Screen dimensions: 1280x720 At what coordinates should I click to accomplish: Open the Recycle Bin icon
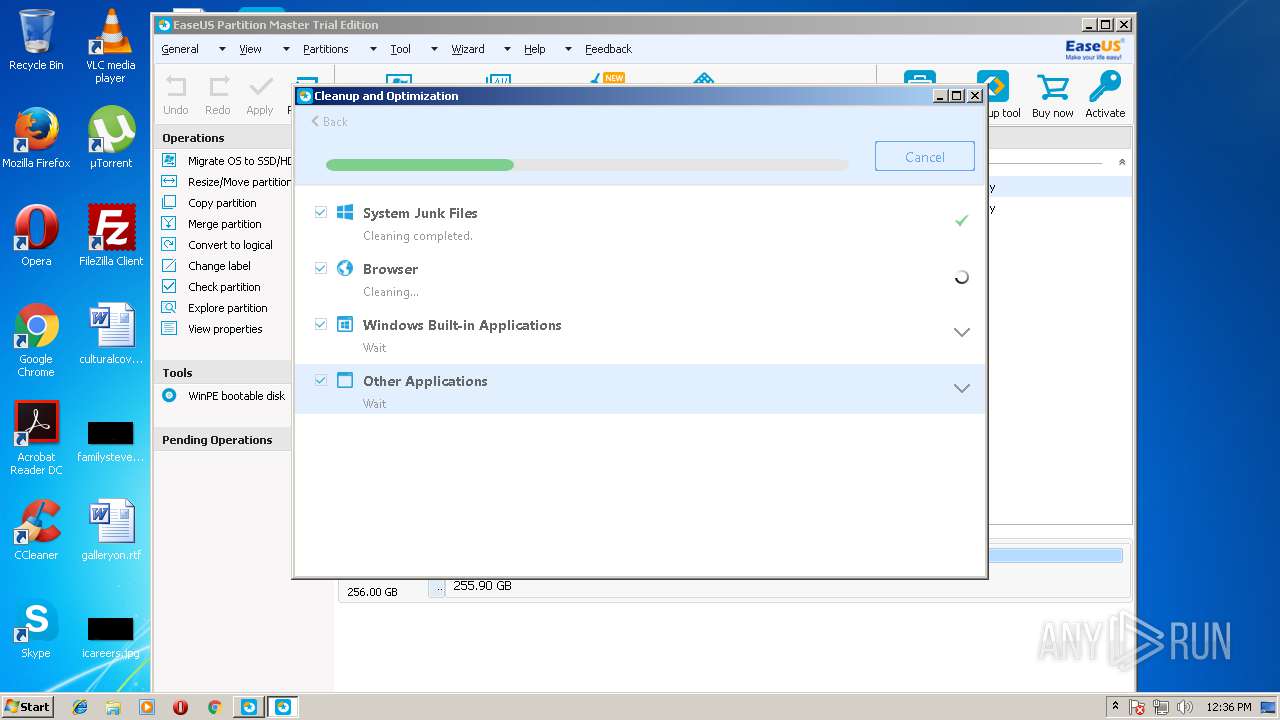point(36,40)
